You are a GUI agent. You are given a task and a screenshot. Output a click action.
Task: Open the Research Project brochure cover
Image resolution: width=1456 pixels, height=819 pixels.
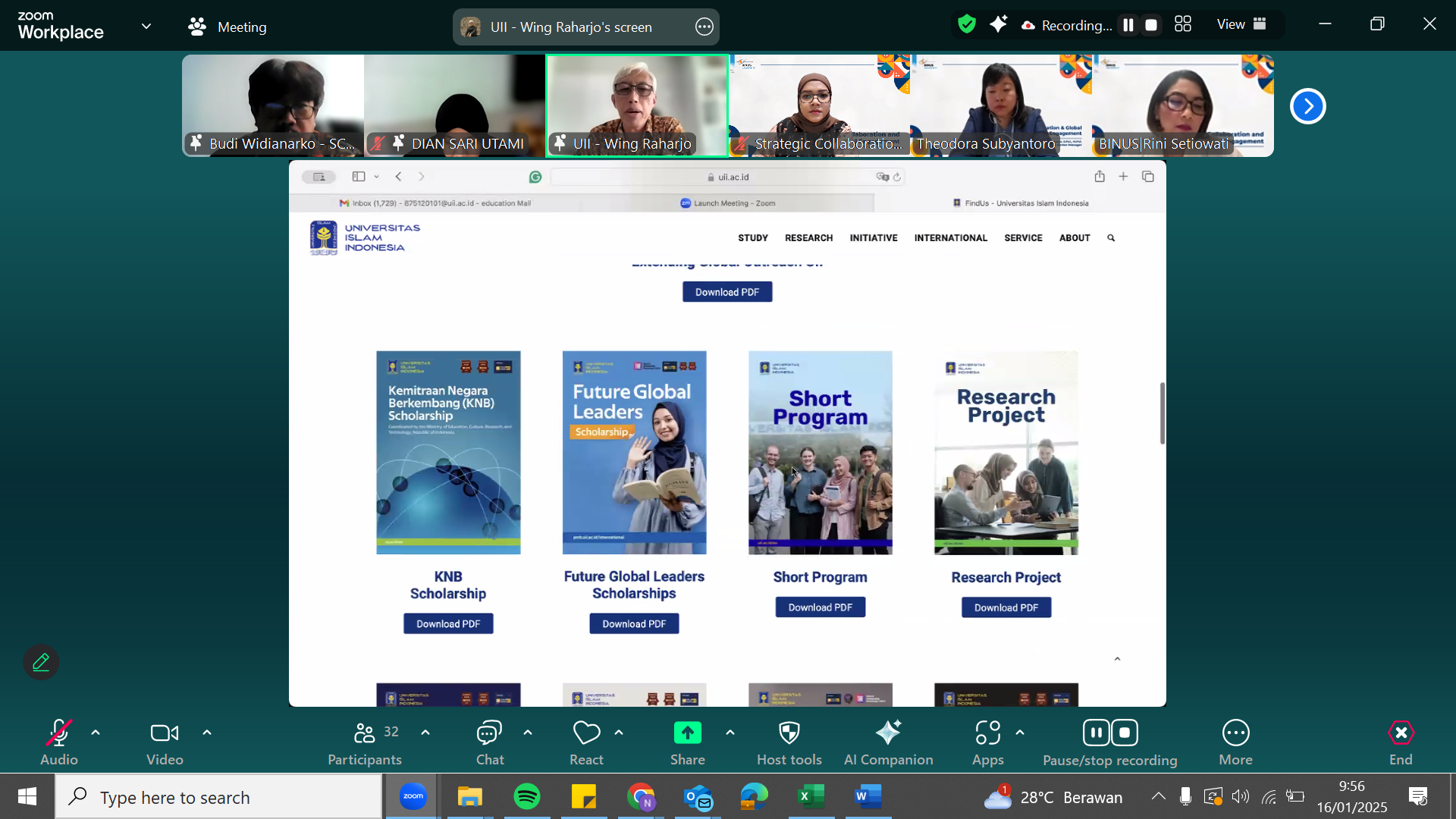pos(1006,453)
